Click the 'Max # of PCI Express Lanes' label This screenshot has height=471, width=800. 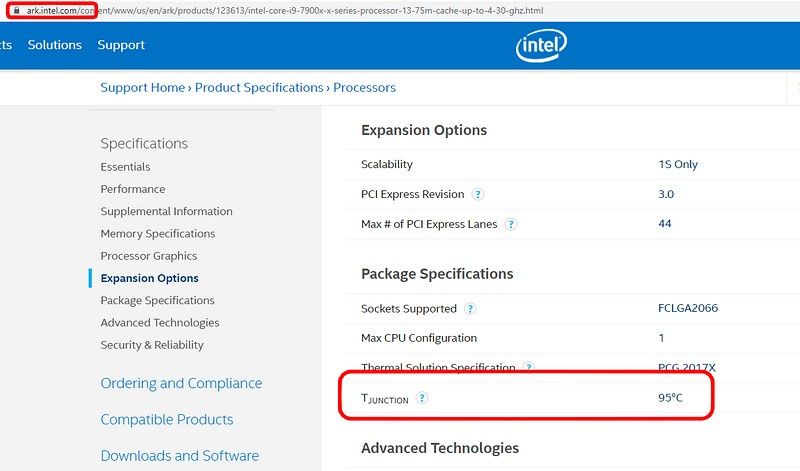(x=429, y=224)
